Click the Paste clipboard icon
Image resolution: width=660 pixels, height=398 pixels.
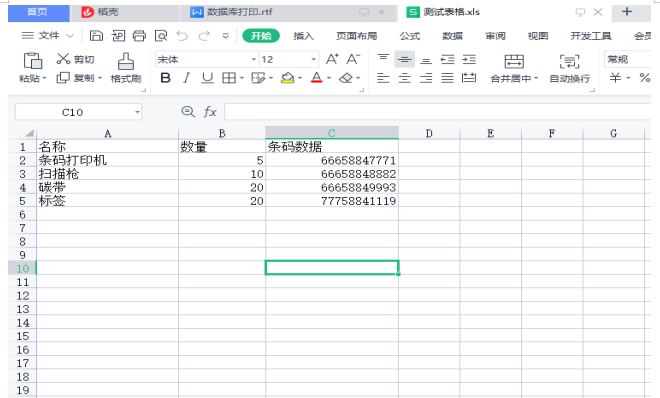click(x=32, y=61)
